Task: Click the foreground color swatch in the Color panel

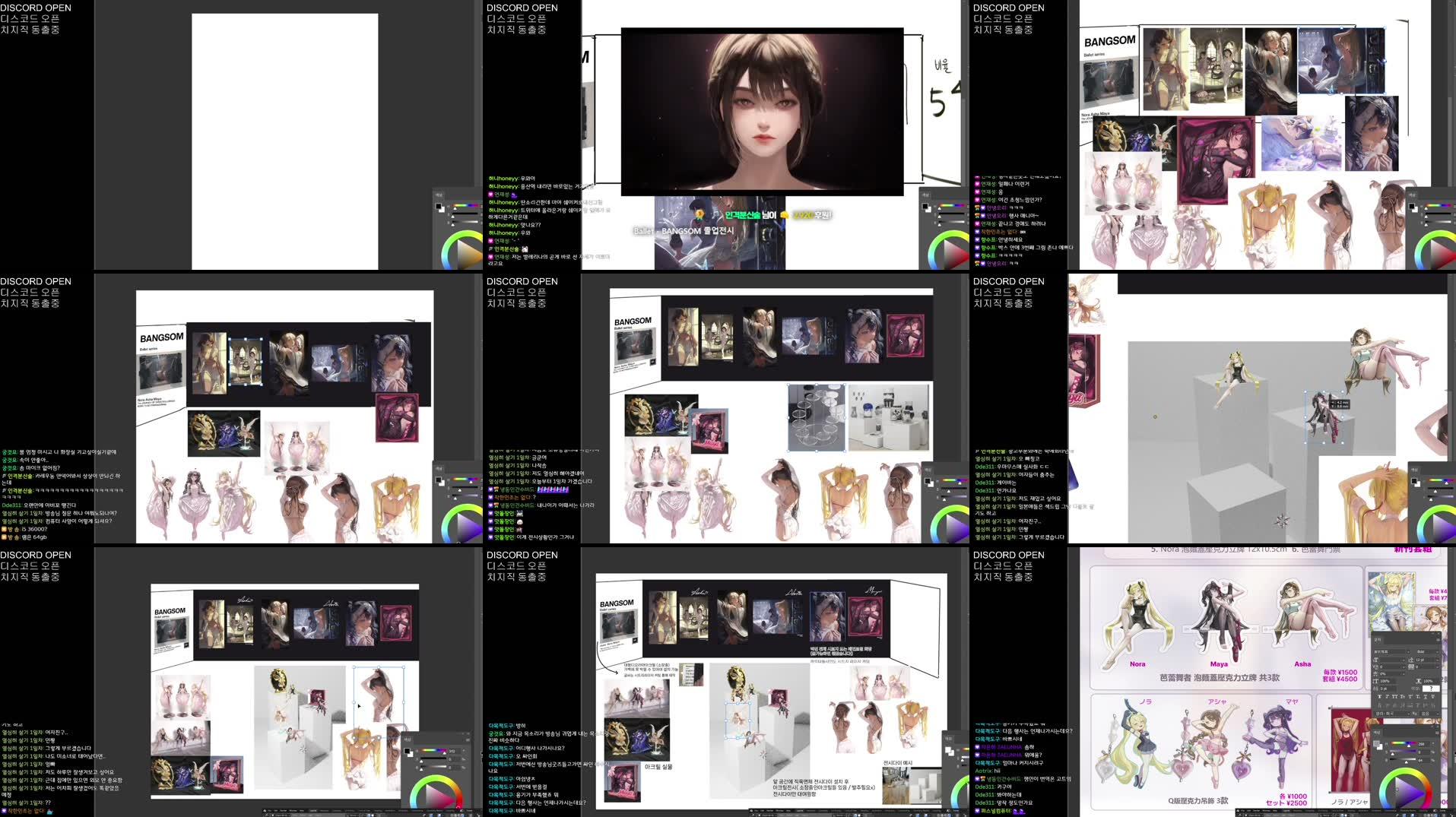Action: point(1376,743)
